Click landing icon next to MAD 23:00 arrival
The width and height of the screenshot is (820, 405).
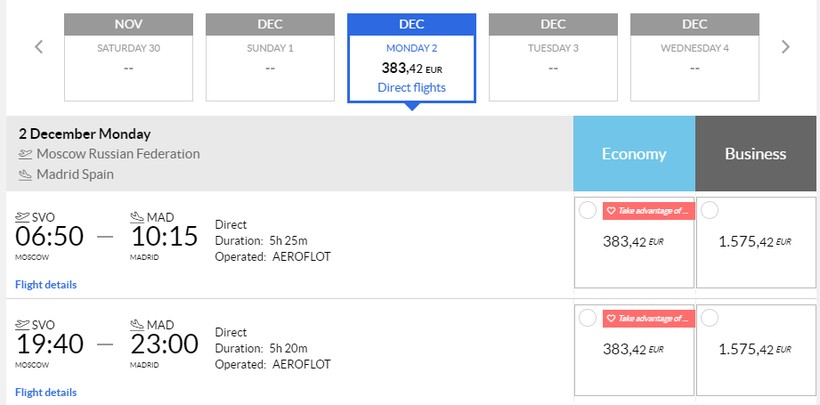(x=137, y=325)
